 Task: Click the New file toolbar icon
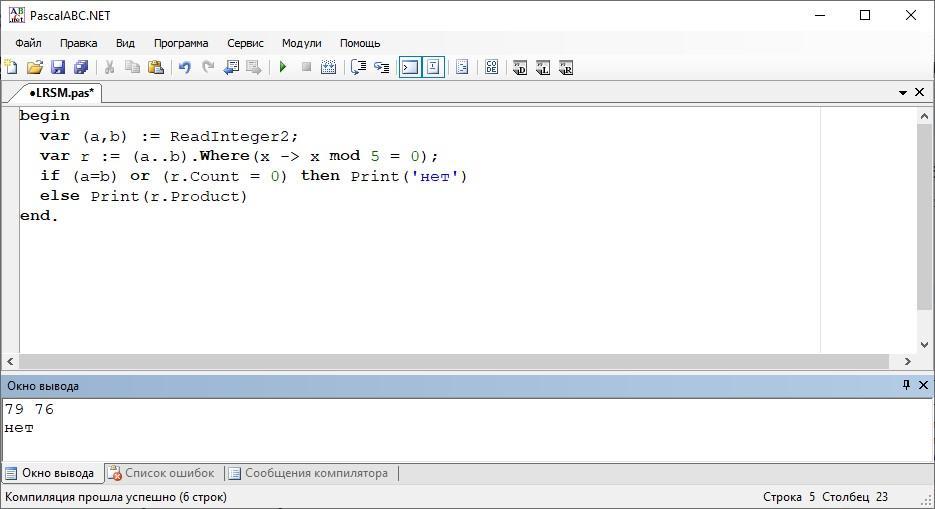click(x=11, y=67)
